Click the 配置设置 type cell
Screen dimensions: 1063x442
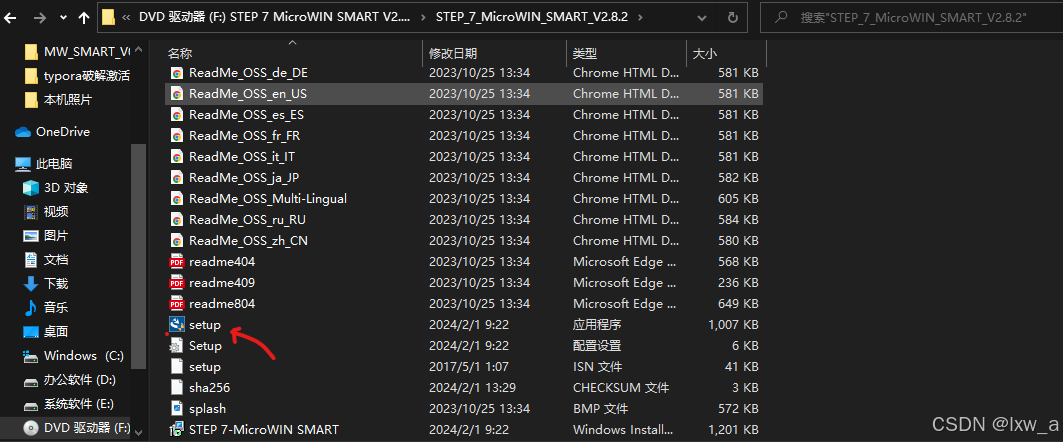click(x=597, y=346)
